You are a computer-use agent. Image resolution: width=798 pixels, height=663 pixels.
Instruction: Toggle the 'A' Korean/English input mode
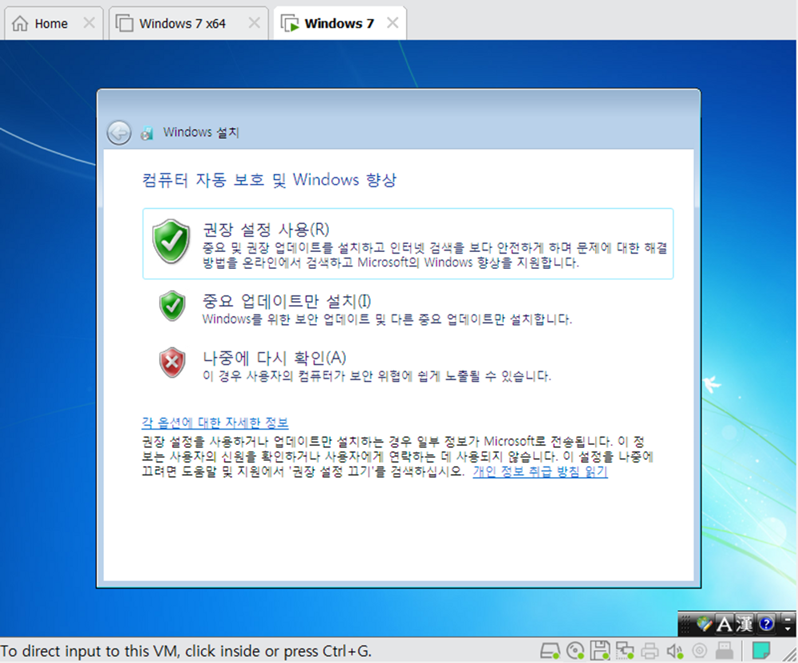coord(724,623)
